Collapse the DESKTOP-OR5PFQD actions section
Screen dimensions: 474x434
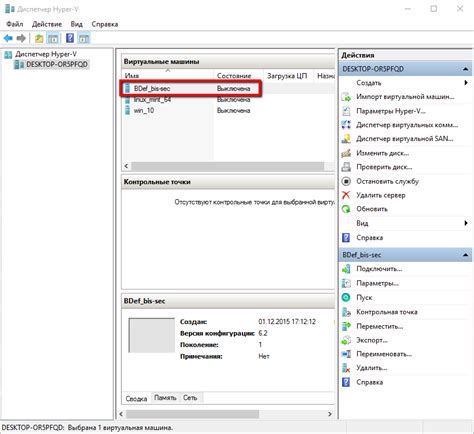pyautogui.click(x=465, y=69)
